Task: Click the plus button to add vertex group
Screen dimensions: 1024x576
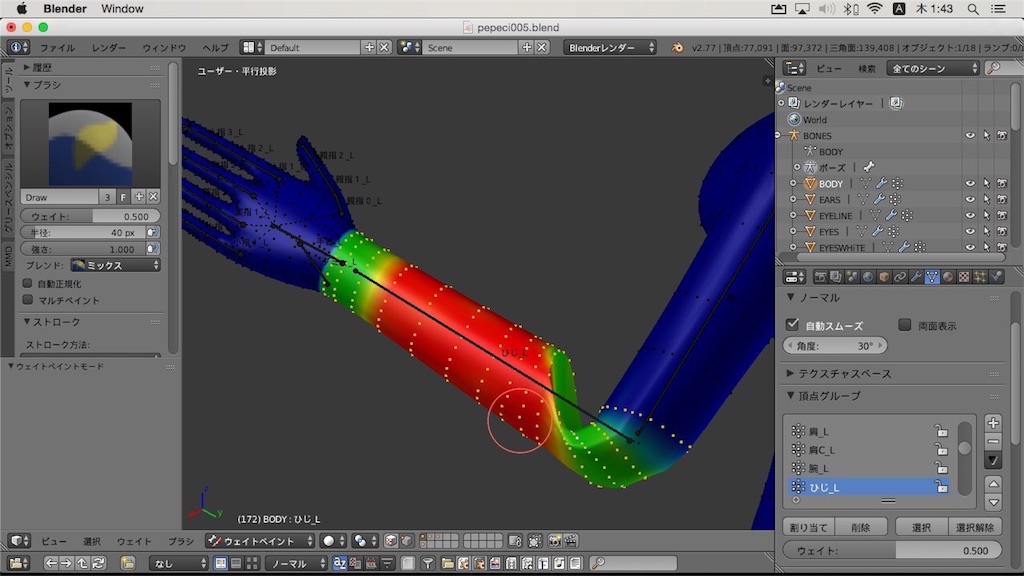Action: pos(993,423)
